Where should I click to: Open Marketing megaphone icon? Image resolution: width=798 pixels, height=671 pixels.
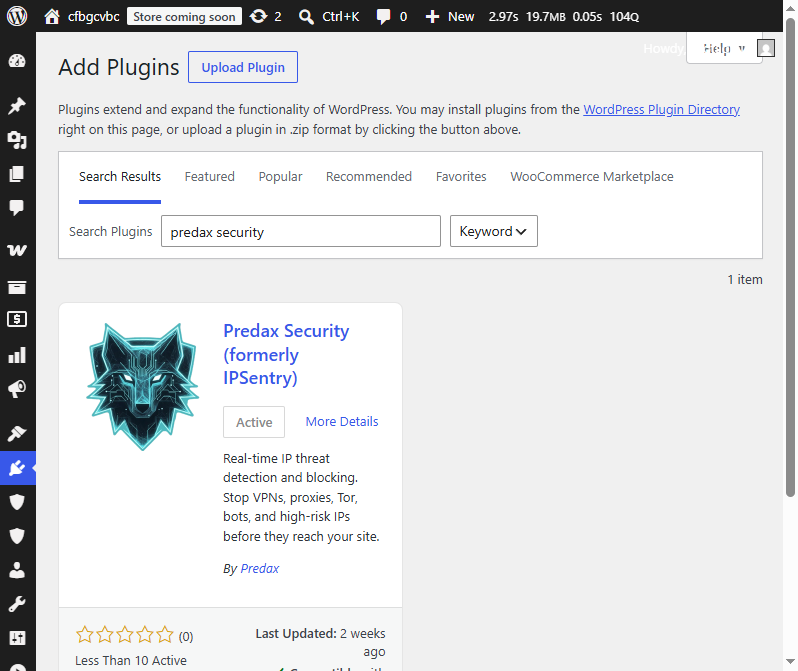pos(17,389)
